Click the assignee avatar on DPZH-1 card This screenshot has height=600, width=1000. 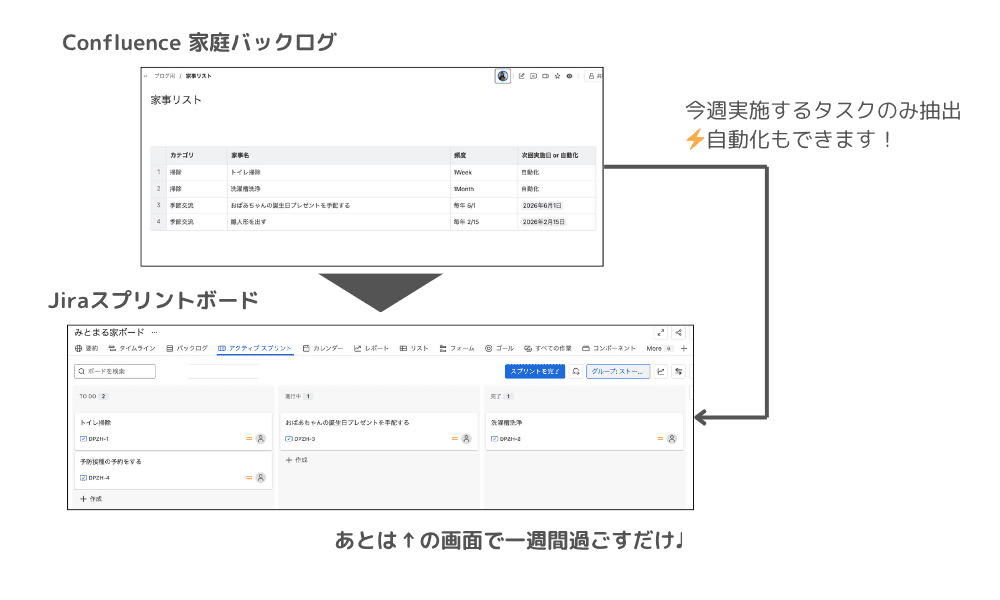pos(261,439)
